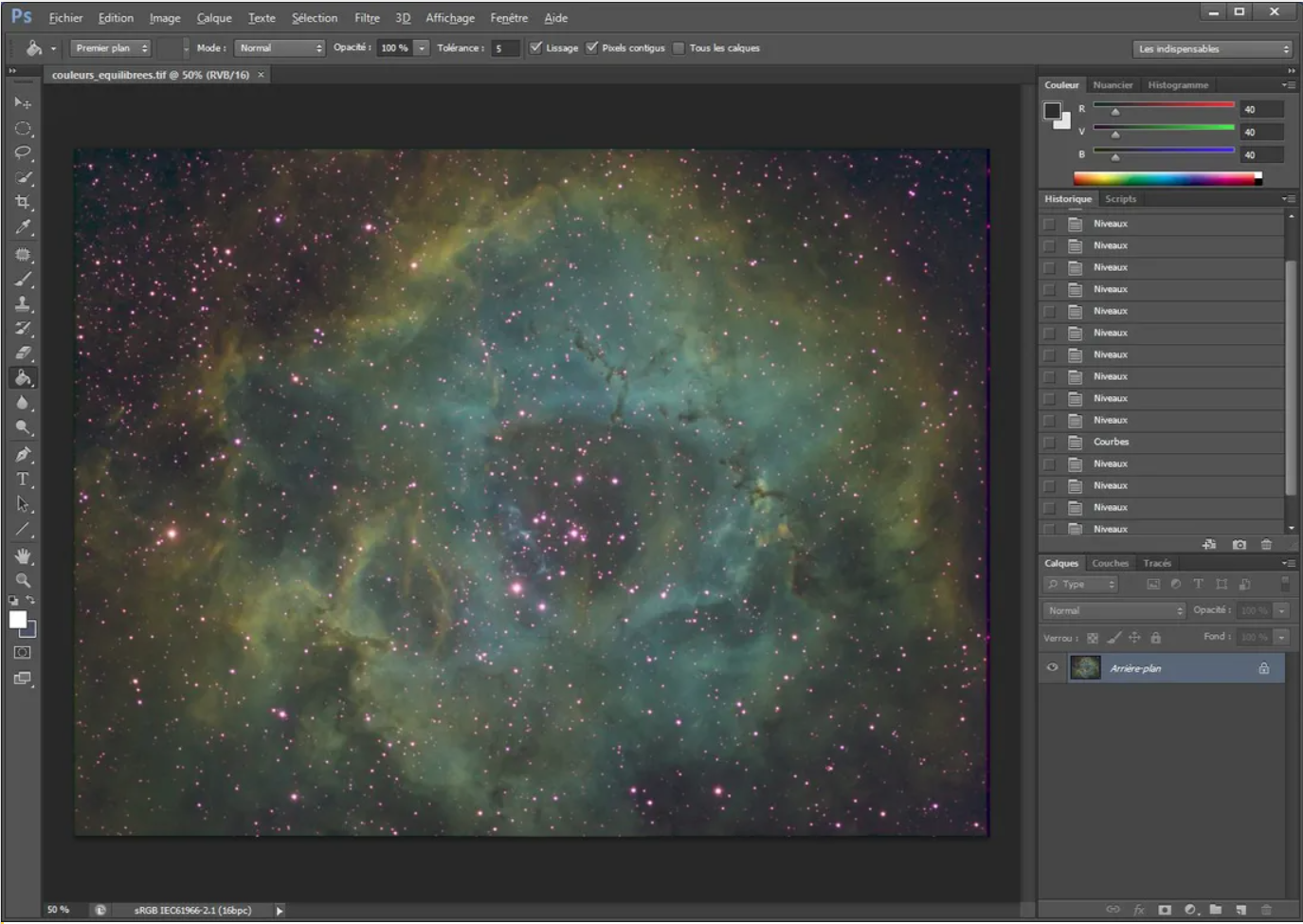Switch to the Histogramme tab
This screenshot has width=1303, height=924.
point(1178,85)
